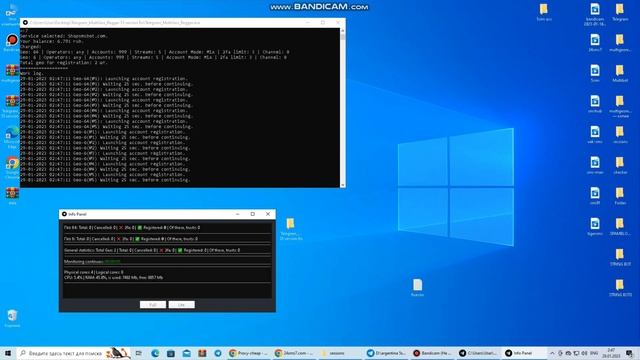This screenshot has height=360, width=640.
Task: Click the console scrollbar up arrow
Action: click(342, 31)
